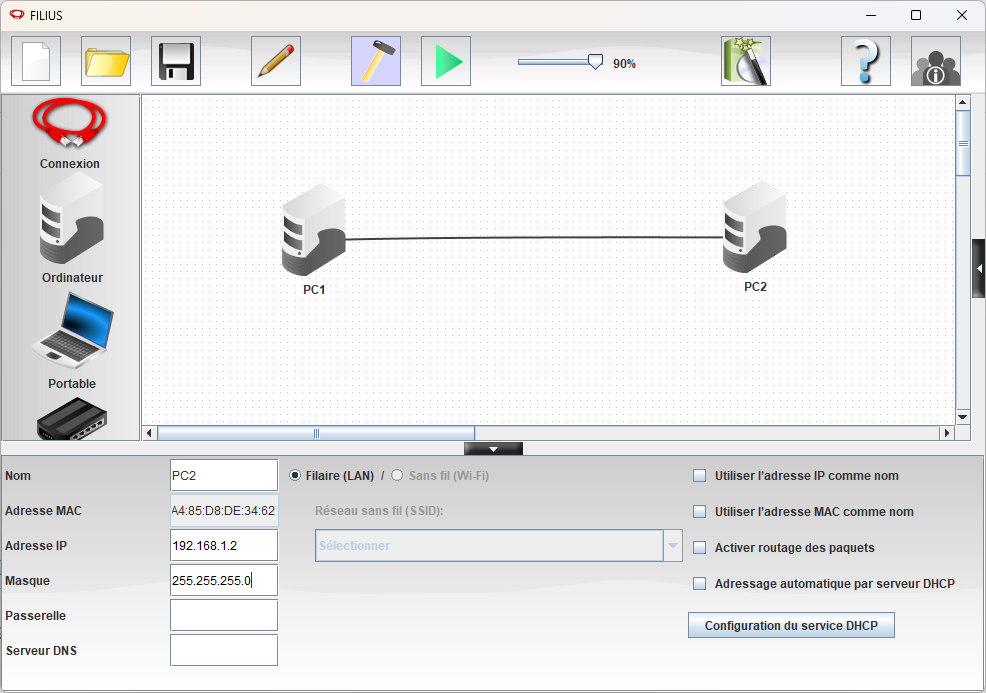Screen dimensions: 986x693
Task: Open a project using the folder icon
Action: click(106, 61)
